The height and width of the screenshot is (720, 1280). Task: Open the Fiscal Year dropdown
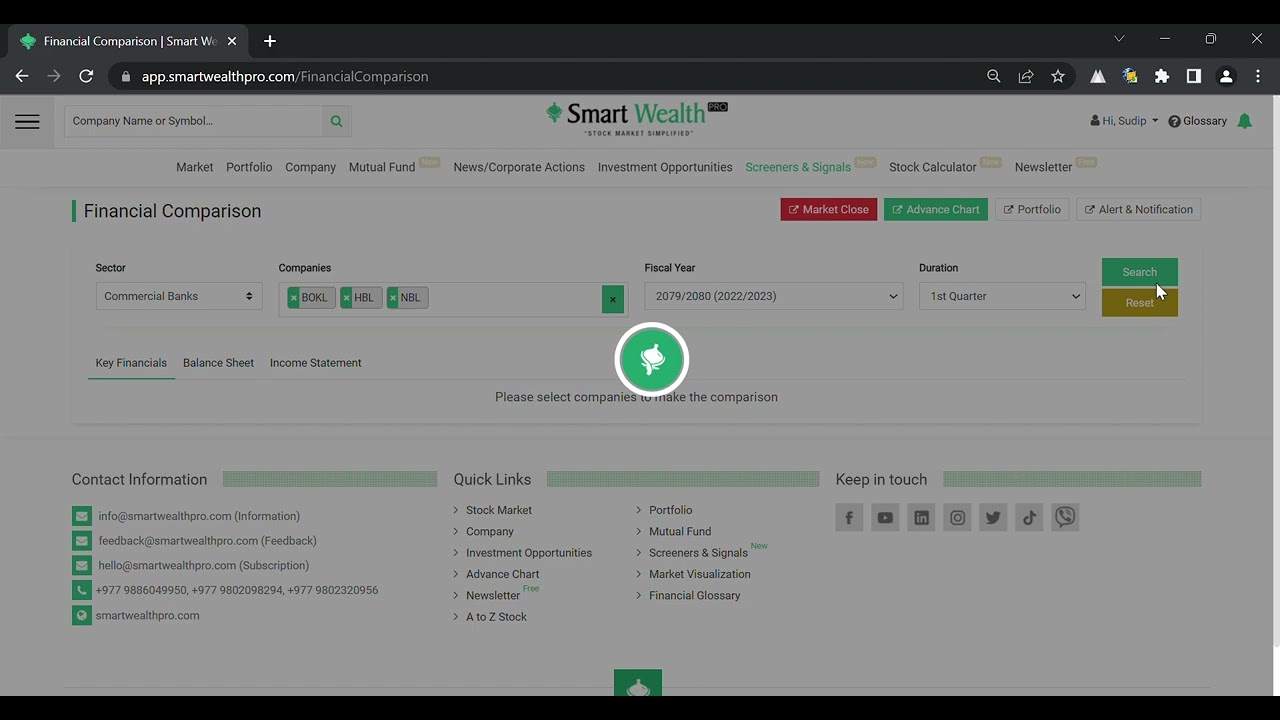click(774, 296)
